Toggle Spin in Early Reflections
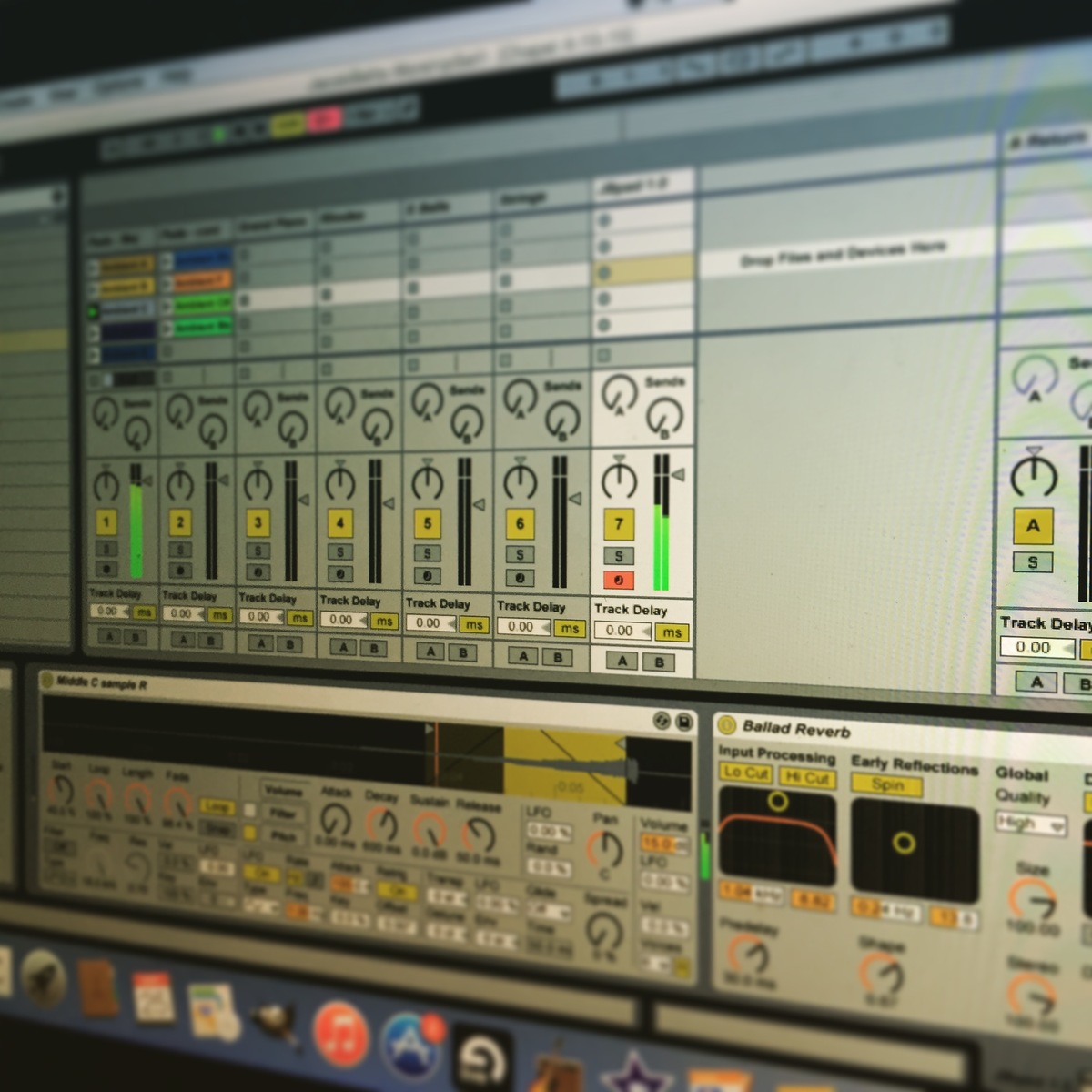Image resolution: width=1092 pixels, height=1092 pixels. coord(887,784)
